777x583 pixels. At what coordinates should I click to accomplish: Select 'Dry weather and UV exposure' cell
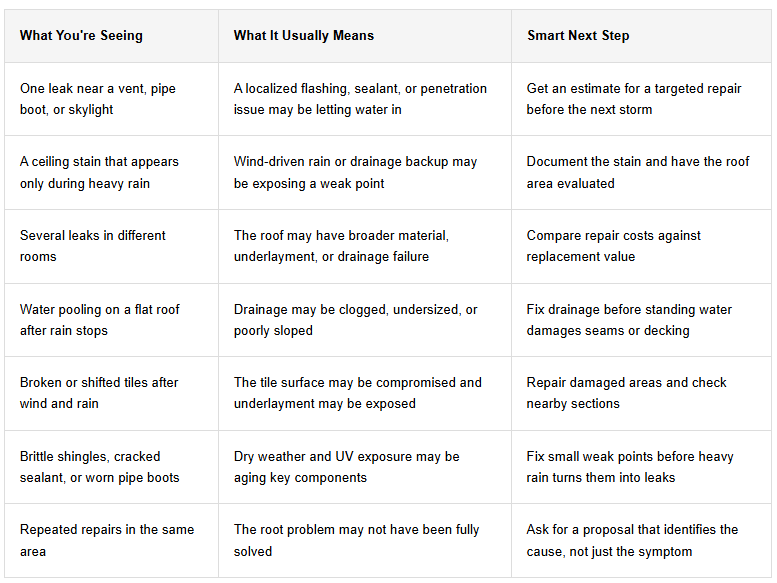(x=365, y=467)
